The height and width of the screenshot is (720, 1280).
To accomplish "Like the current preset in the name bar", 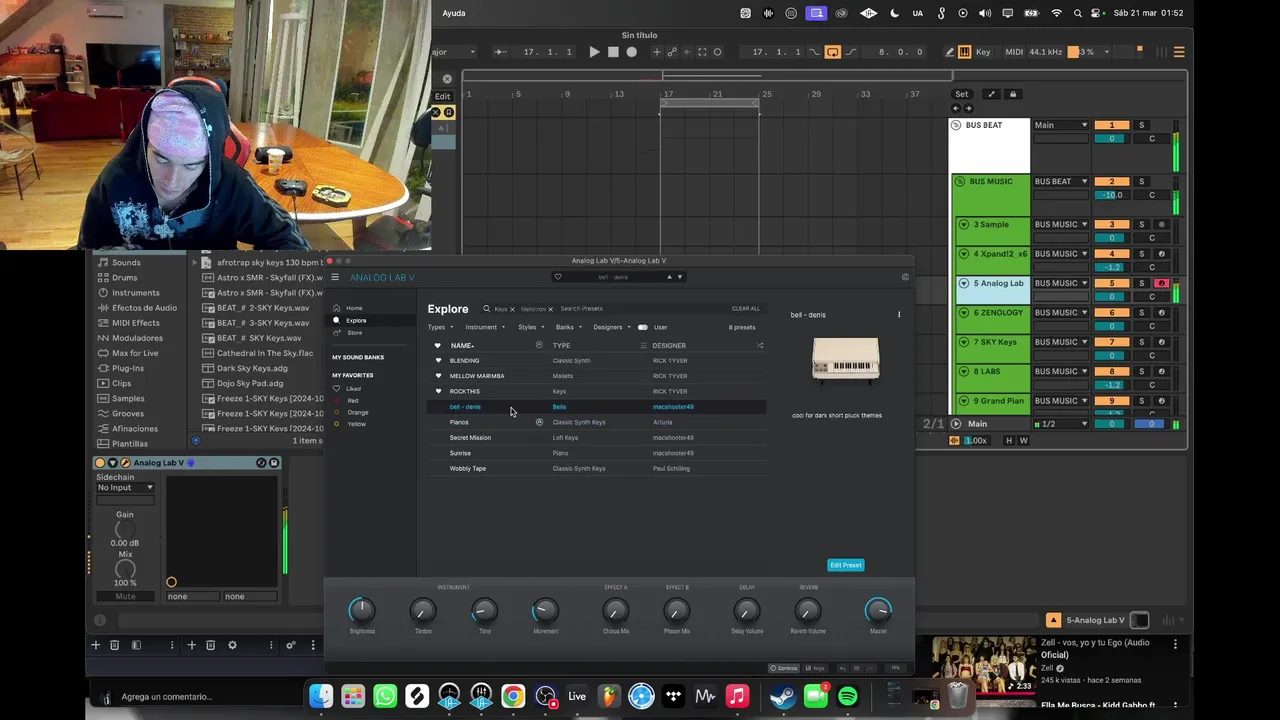I will (x=558, y=277).
